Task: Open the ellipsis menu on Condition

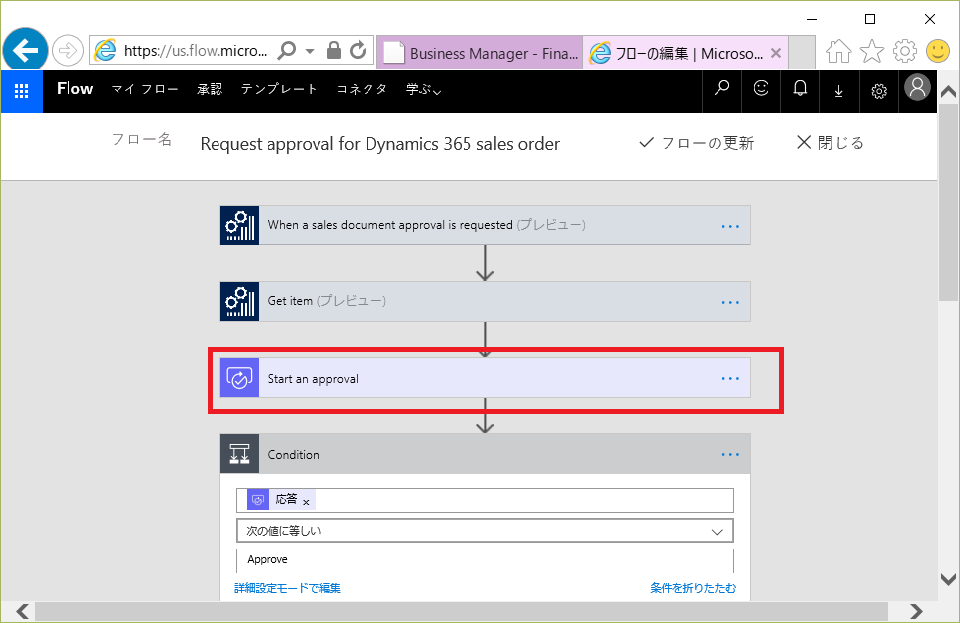Action: click(x=730, y=455)
